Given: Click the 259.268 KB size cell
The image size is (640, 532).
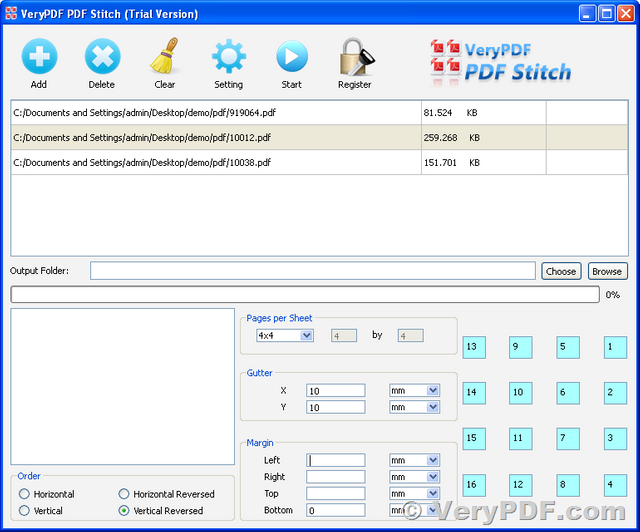Looking at the screenshot, I should click(x=484, y=138).
